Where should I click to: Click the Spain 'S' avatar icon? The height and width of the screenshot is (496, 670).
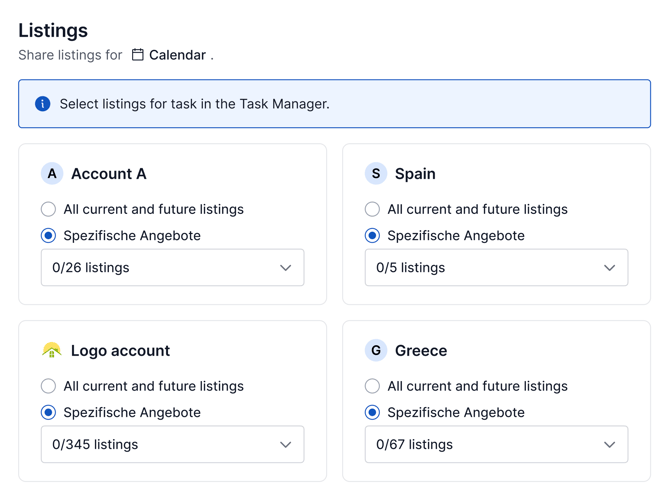(376, 174)
